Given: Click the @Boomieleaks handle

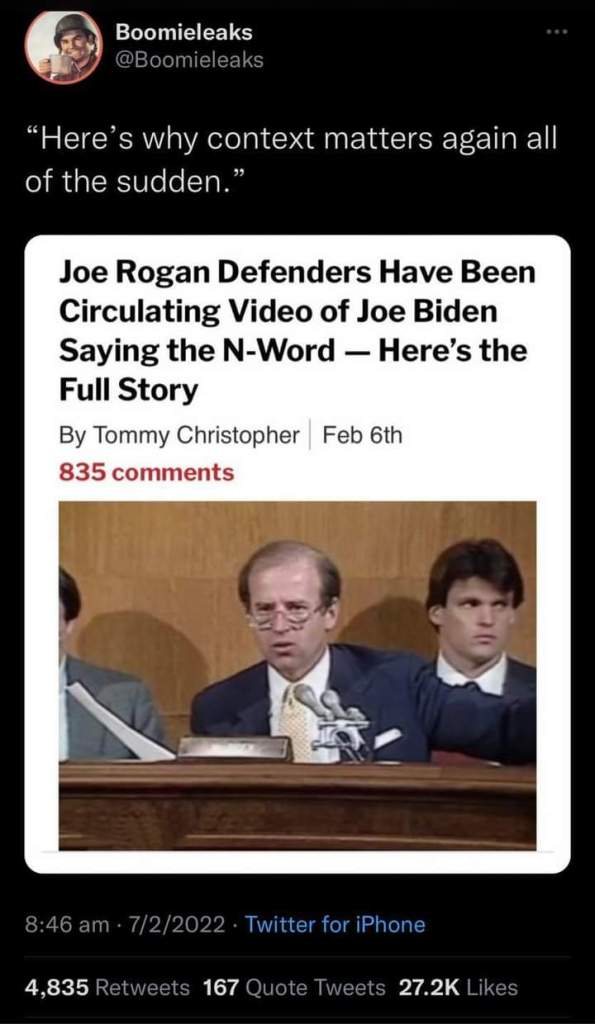Looking at the screenshot, I should pyautogui.click(x=189, y=60).
